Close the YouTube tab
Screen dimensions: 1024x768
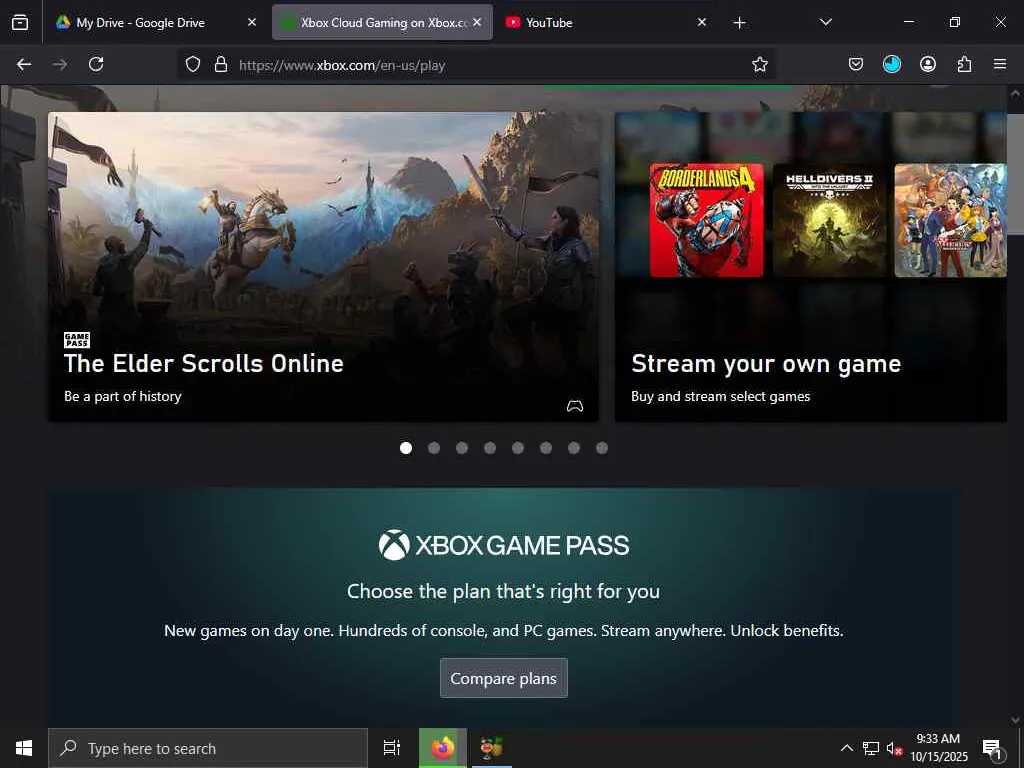(x=701, y=22)
